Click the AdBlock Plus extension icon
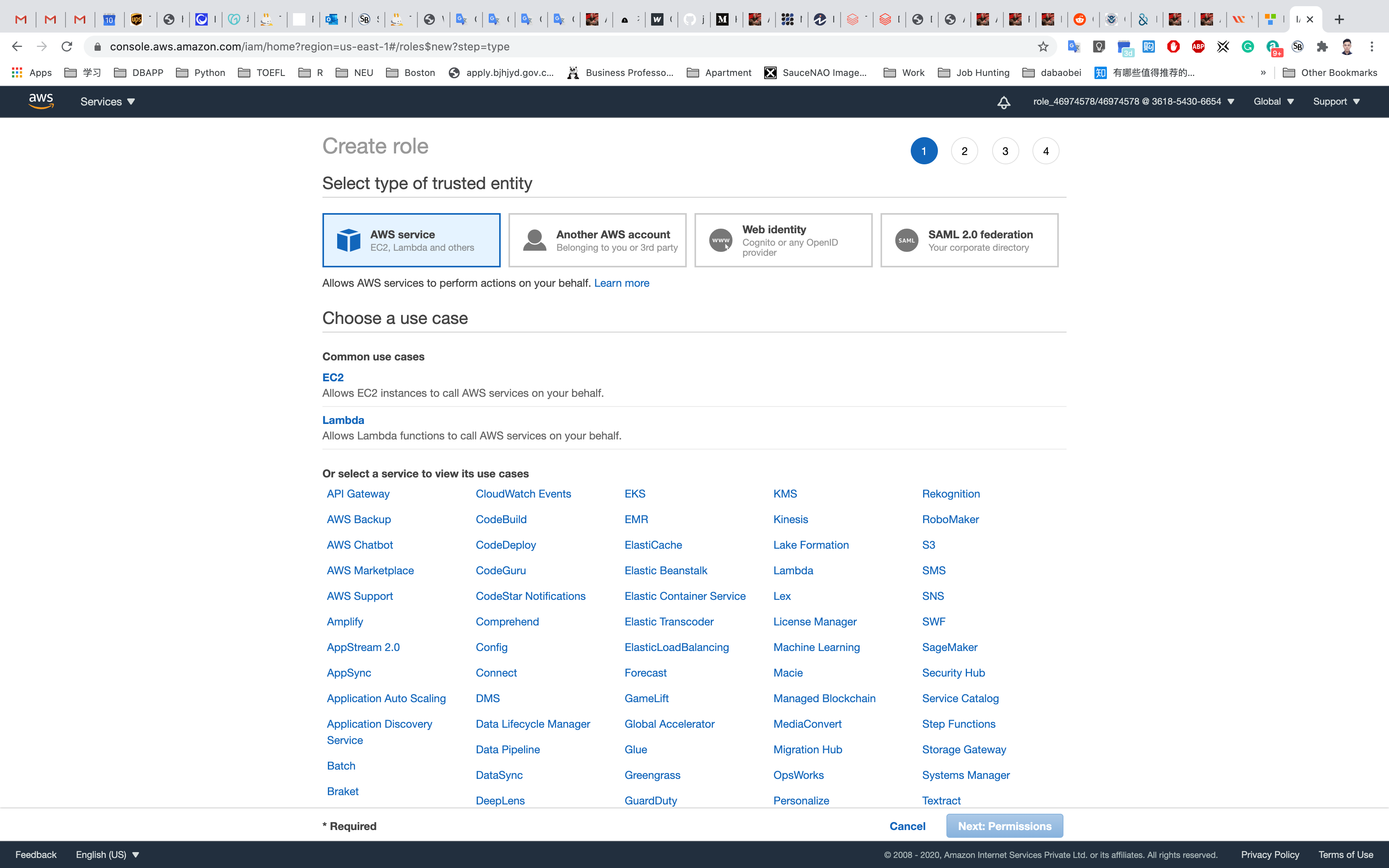The width and height of the screenshot is (1389, 868). coord(1198,46)
